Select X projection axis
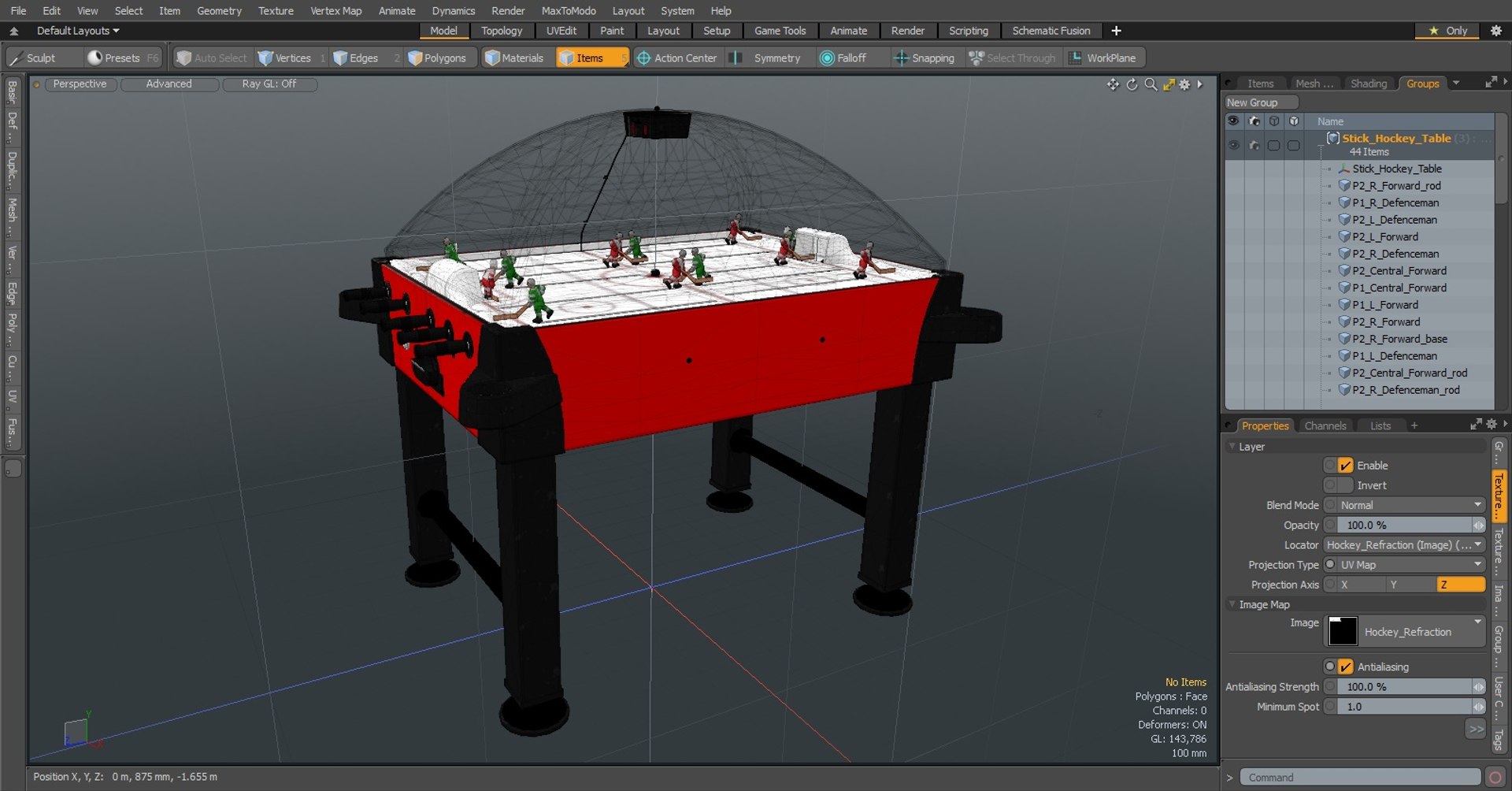1512x791 pixels. [x=1362, y=585]
